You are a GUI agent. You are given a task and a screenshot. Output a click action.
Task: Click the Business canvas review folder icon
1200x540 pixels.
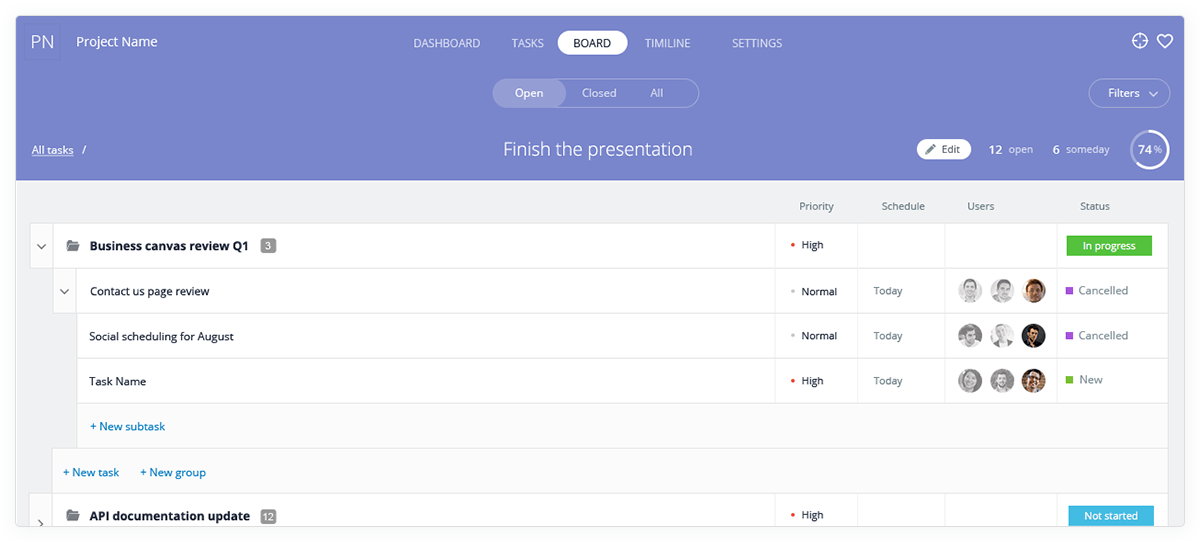73,246
